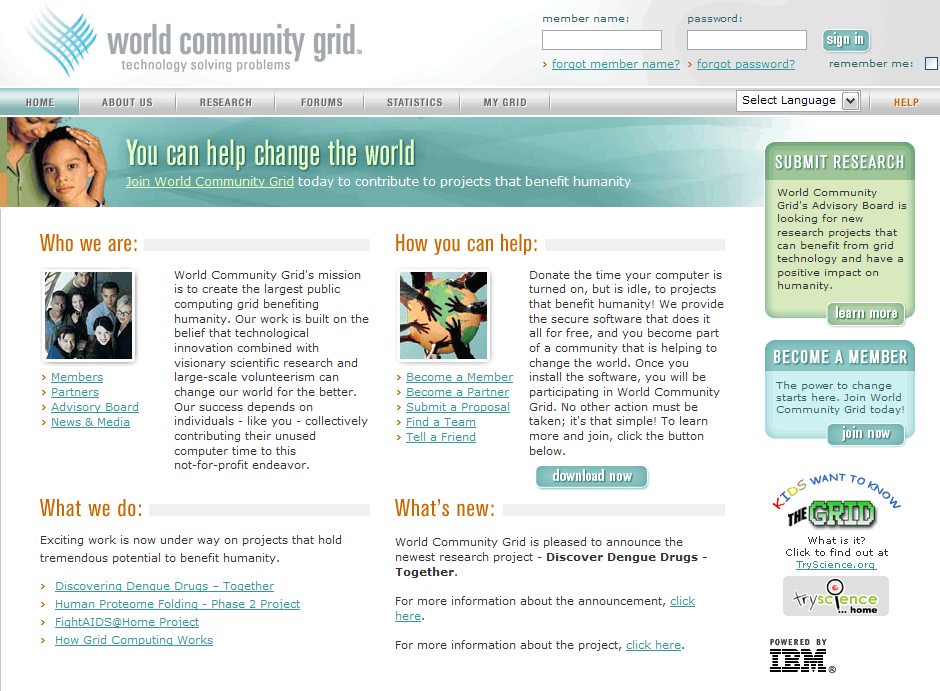940x691 pixels.
Task: Click the member name input field
Action: (x=602, y=40)
